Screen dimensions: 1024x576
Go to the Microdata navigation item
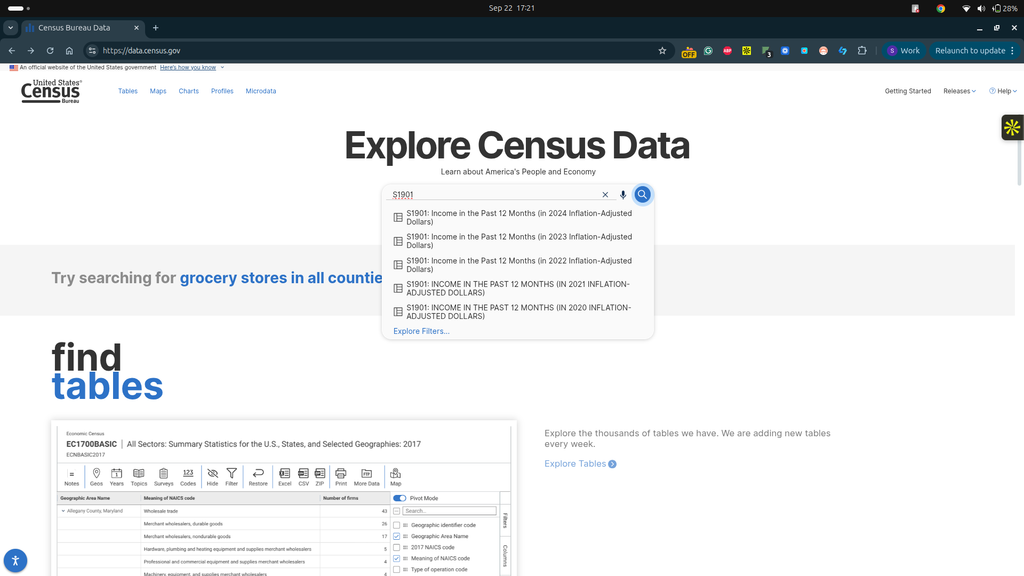point(261,91)
